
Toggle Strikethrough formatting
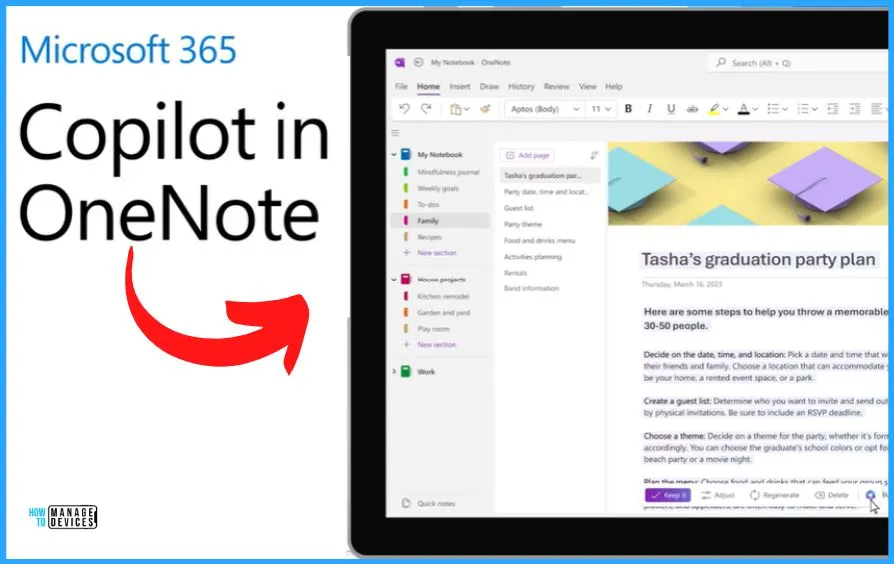(692, 108)
